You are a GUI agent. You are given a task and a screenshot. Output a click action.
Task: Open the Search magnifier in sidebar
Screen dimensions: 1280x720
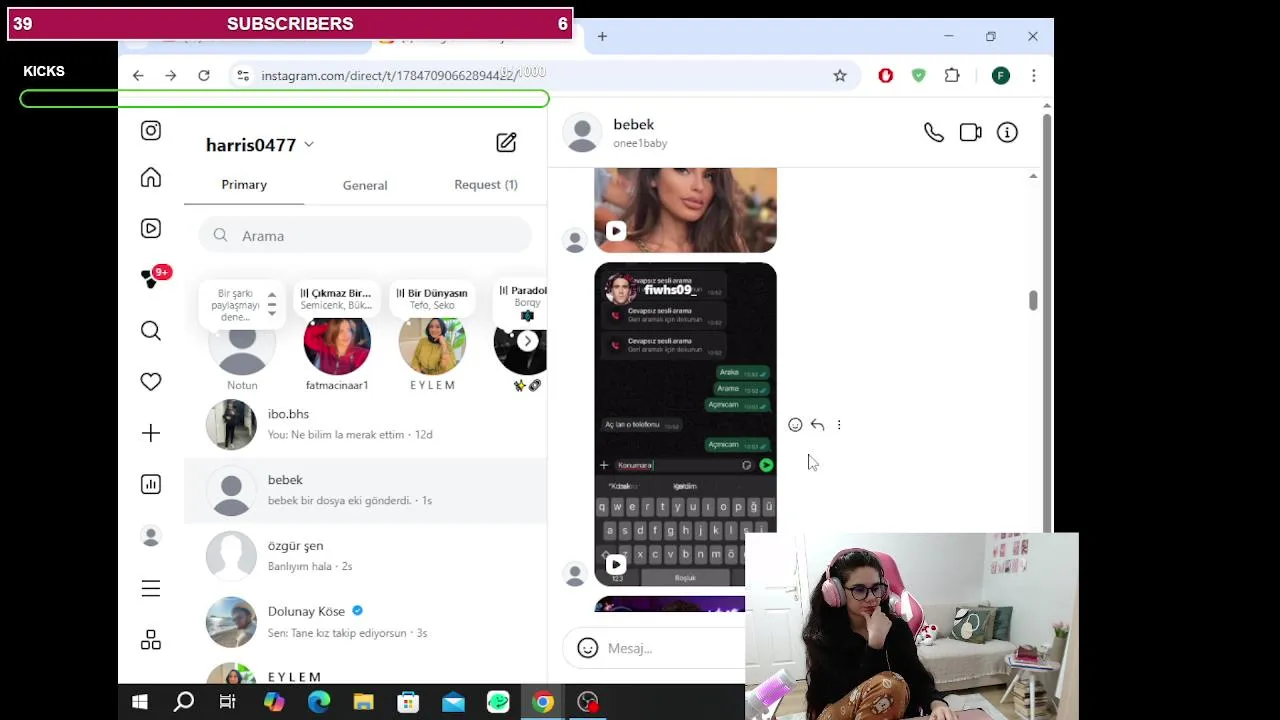click(x=151, y=331)
